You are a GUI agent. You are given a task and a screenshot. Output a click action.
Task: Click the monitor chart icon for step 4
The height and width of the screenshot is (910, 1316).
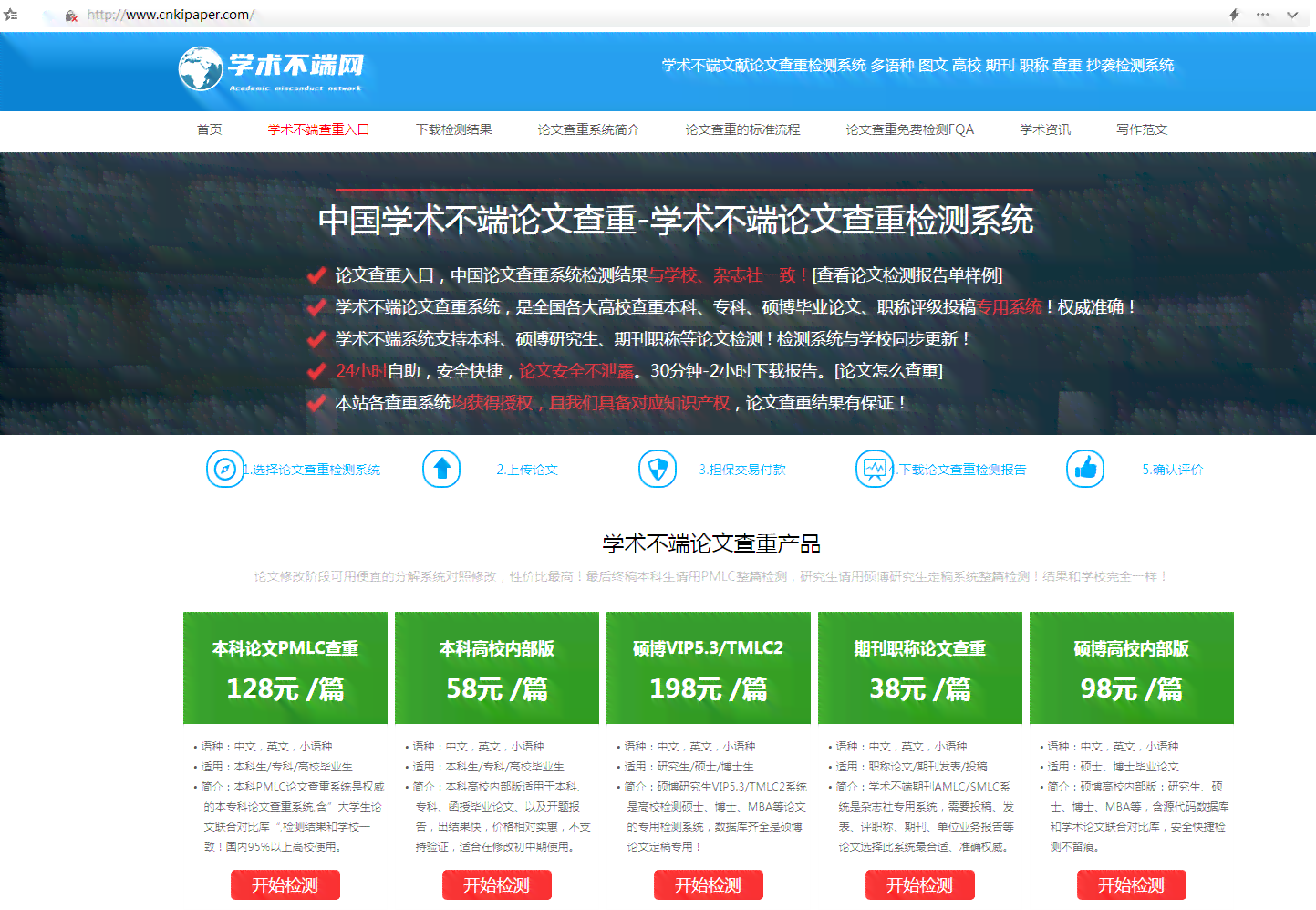point(874,469)
